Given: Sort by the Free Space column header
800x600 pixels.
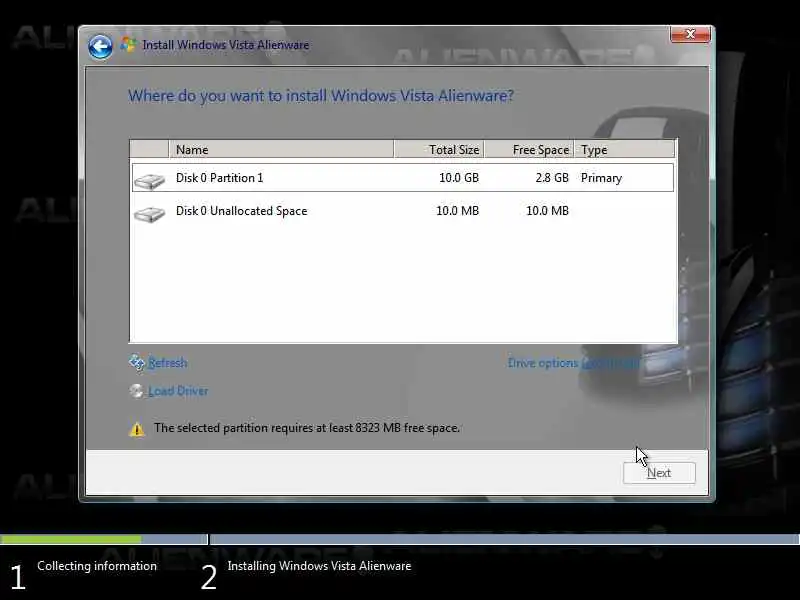Looking at the screenshot, I should click(529, 149).
